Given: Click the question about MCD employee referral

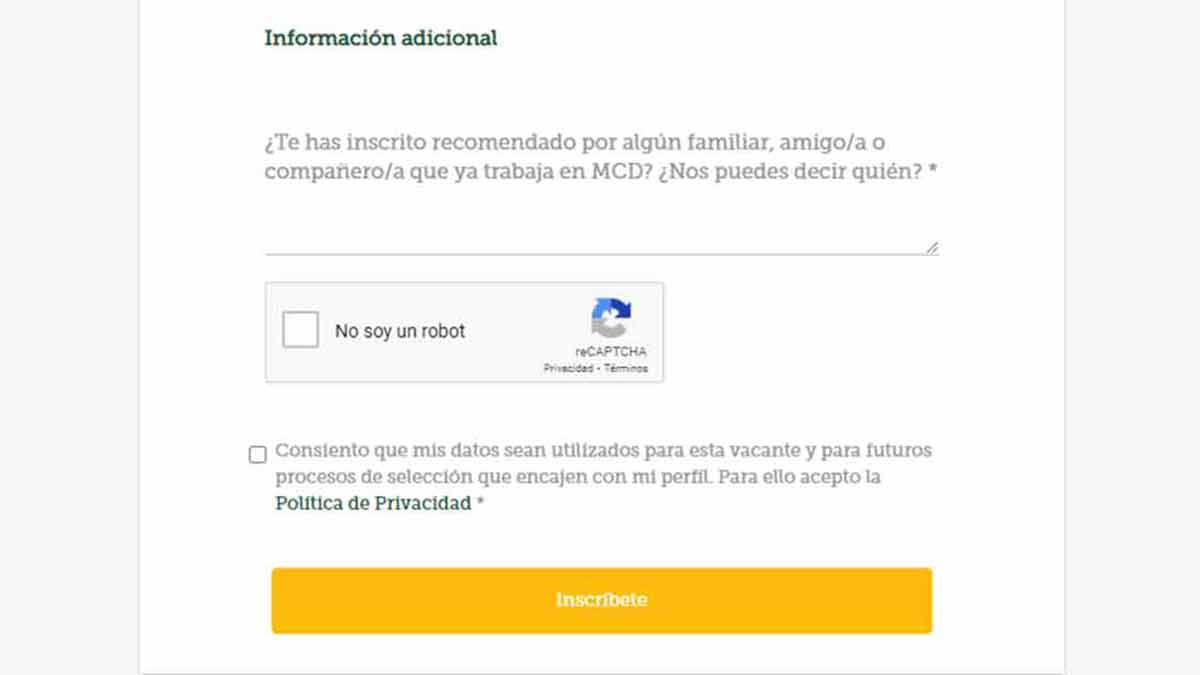Looking at the screenshot, I should pyautogui.click(x=600, y=155).
